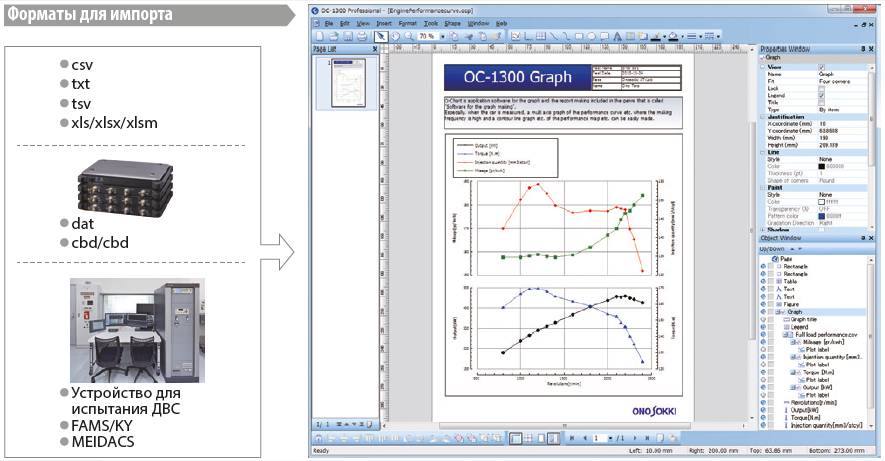Move object down in Object Window
Image resolution: width=885 pixels, height=461 pixels.
(800, 249)
